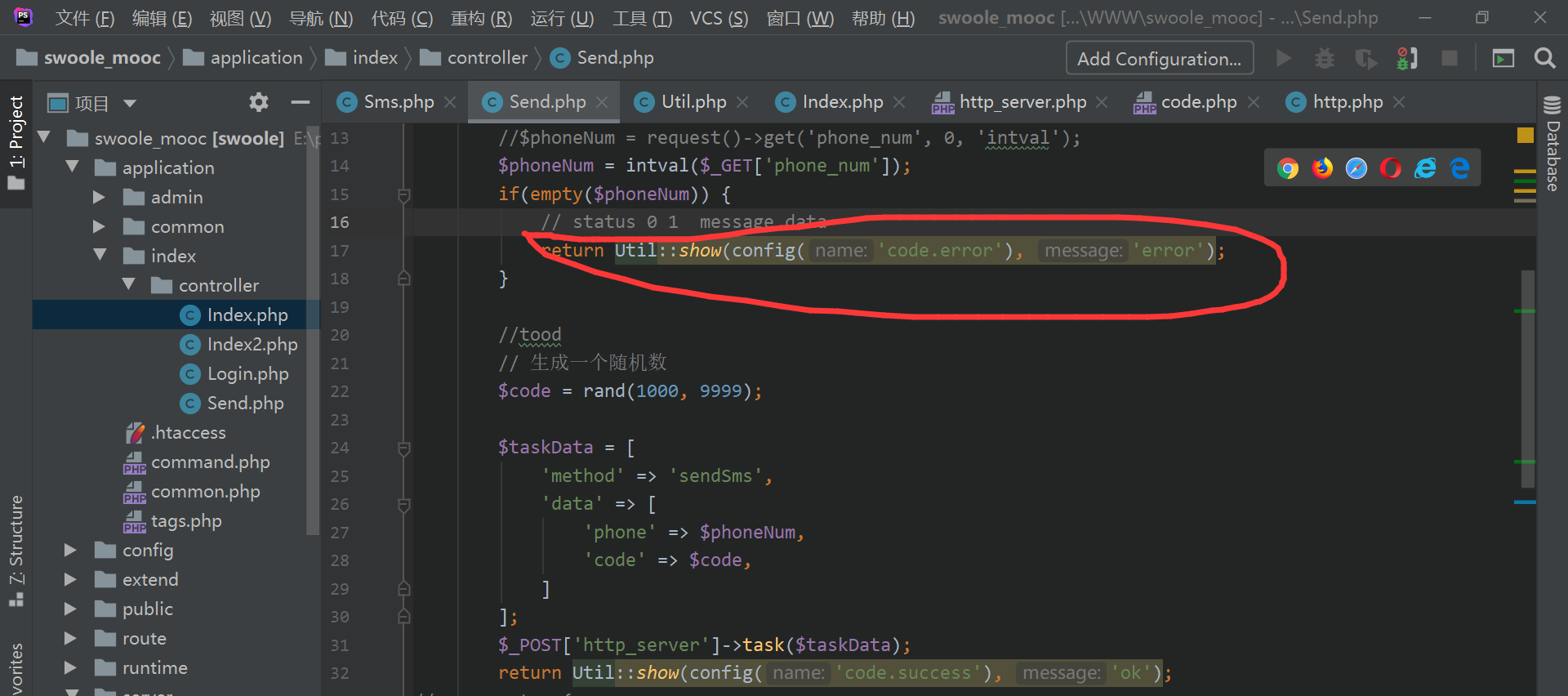Click swoole_mooc breadcrumb
The height and width of the screenshot is (696, 1568).
[x=88, y=58]
